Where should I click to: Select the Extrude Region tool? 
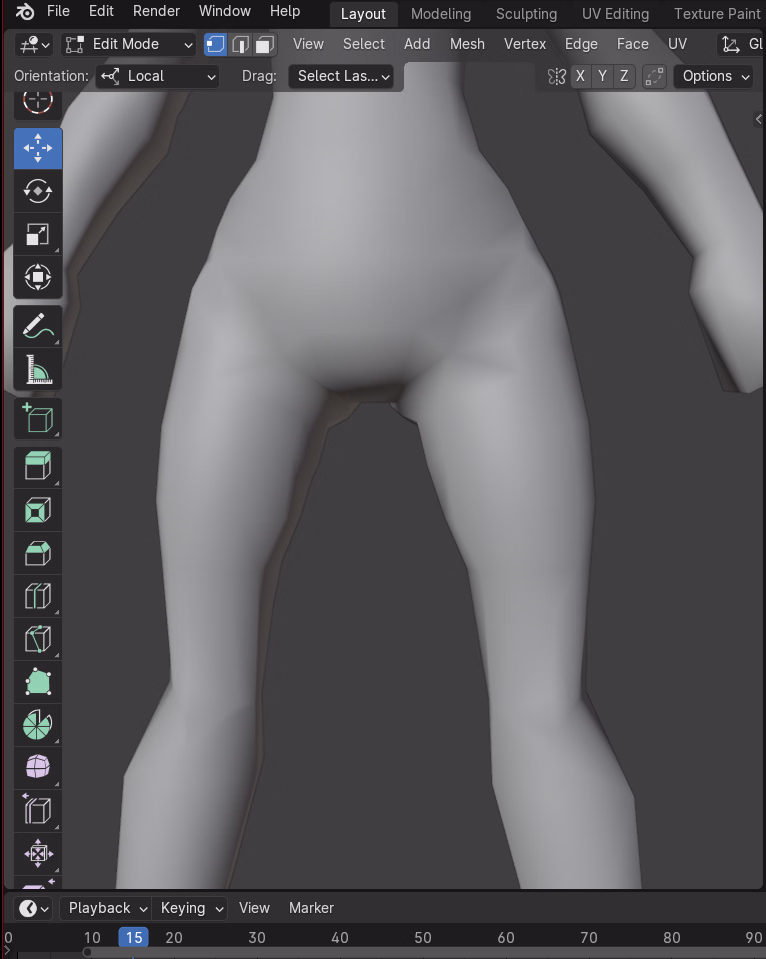pos(38,467)
